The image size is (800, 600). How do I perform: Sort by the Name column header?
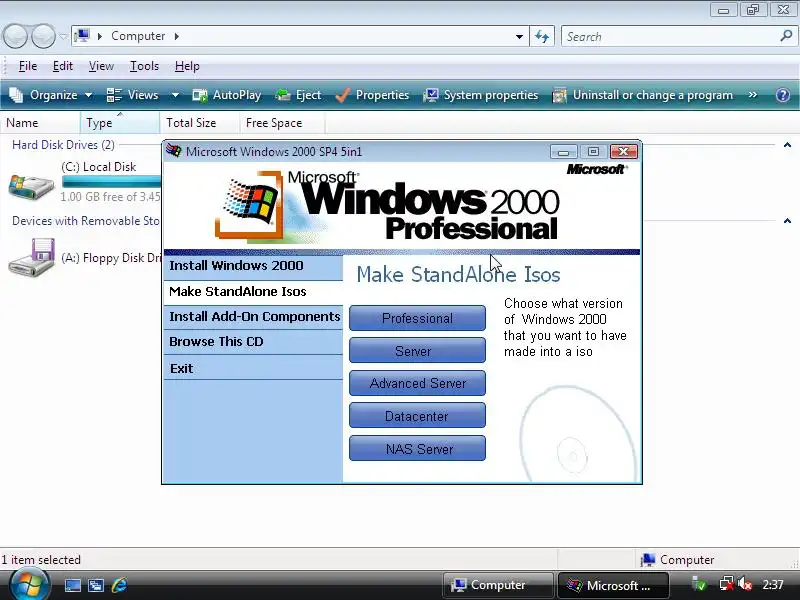(40, 123)
